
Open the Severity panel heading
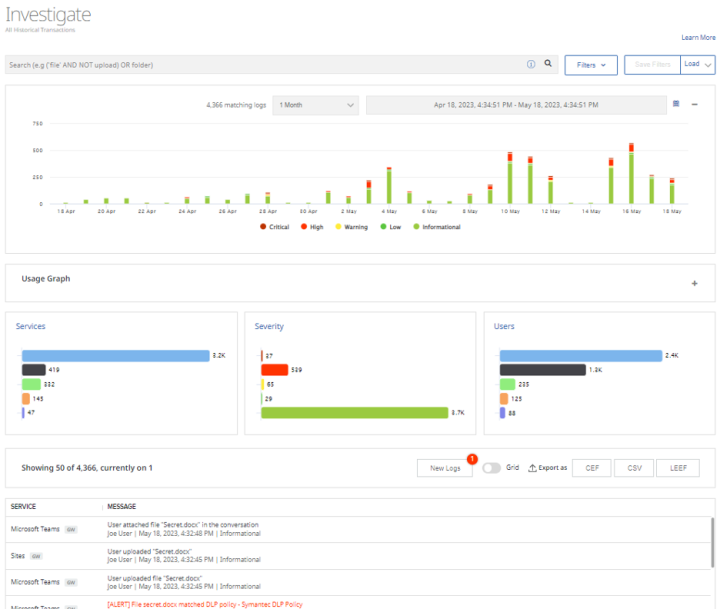coord(269,326)
